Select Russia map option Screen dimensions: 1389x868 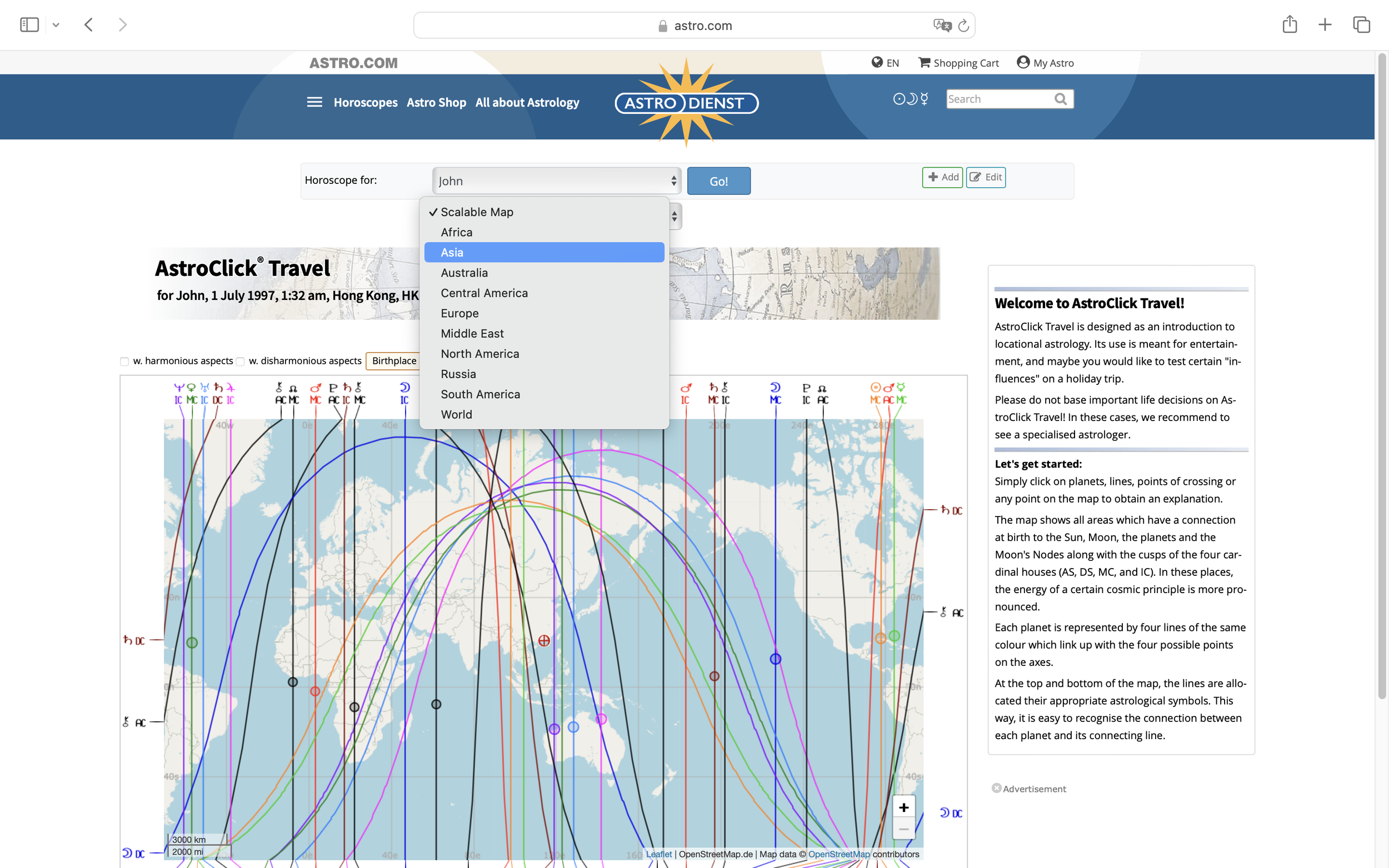[544, 374]
